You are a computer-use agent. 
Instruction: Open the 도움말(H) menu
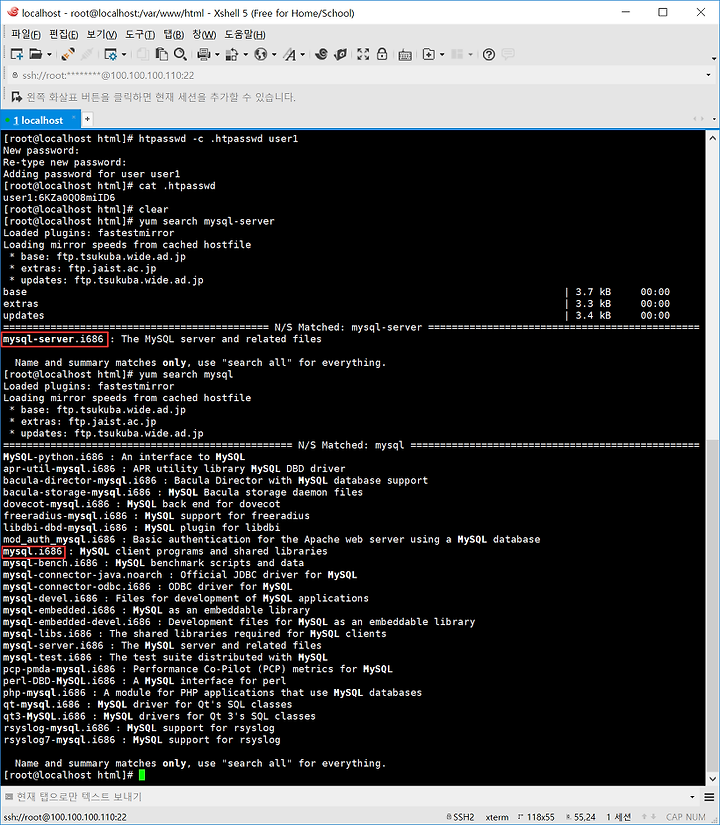pyautogui.click(x=245, y=35)
